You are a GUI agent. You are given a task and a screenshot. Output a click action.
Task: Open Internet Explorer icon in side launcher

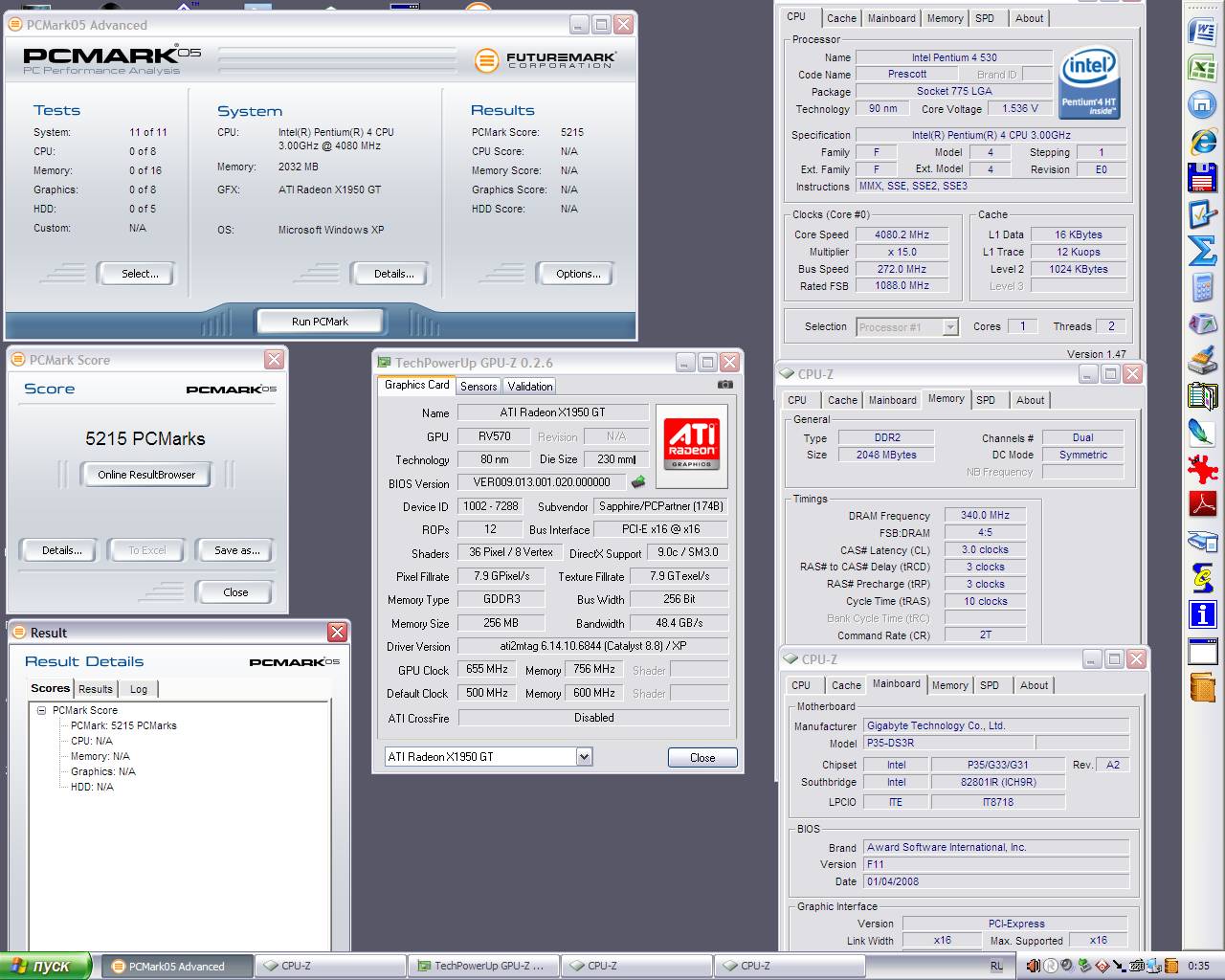[x=1202, y=142]
